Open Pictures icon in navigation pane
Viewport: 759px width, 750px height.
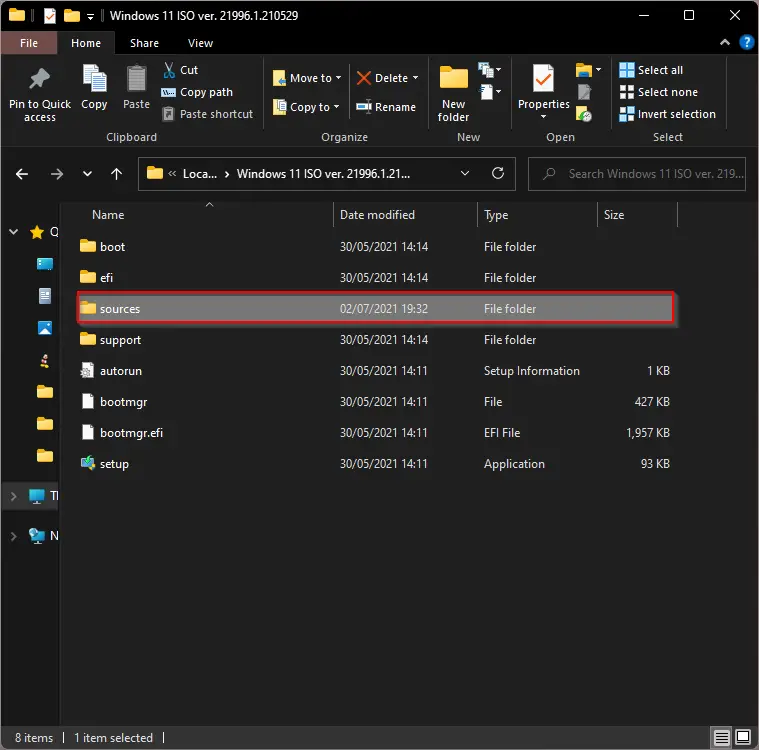click(x=45, y=328)
